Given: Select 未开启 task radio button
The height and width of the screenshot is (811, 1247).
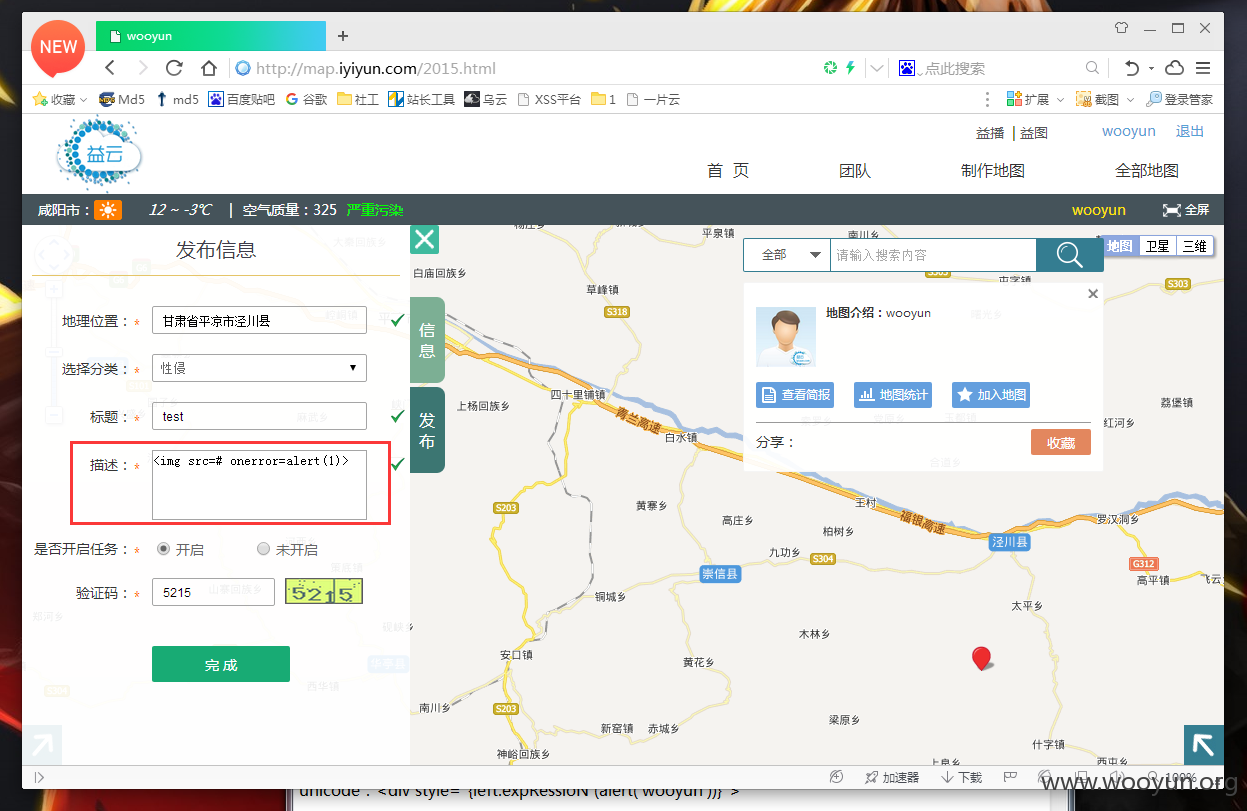Looking at the screenshot, I should pos(264,549).
